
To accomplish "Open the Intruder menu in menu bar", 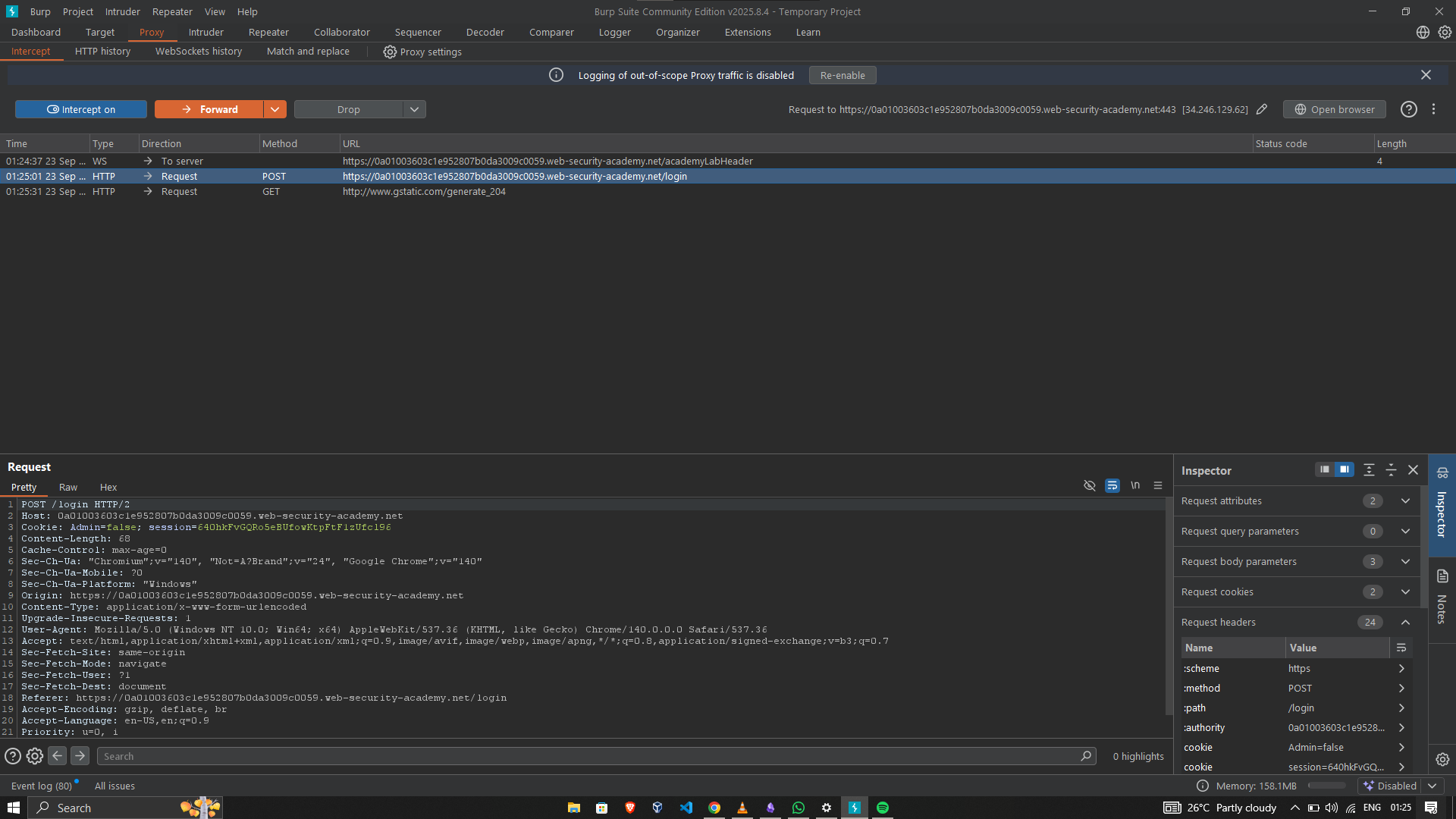I will [123, 12].
